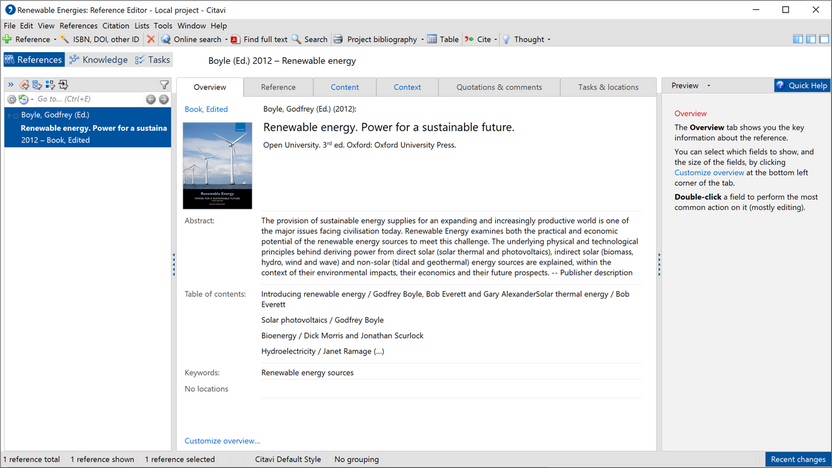The height and width of the screenshot is (468, 832).
Task: Switch to the References workspace
Action: pos(34,59)
